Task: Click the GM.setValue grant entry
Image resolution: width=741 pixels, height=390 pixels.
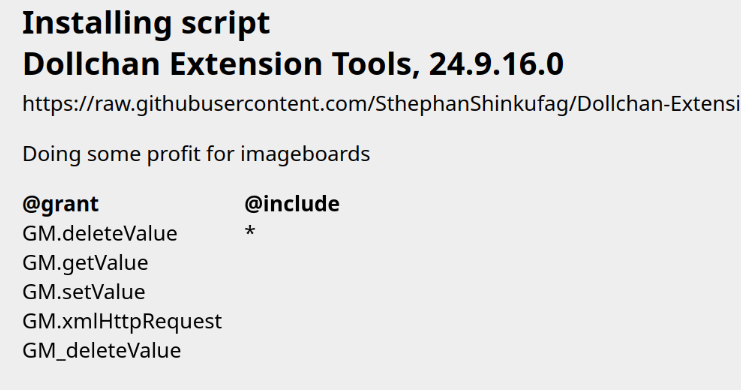Action: 84,292
